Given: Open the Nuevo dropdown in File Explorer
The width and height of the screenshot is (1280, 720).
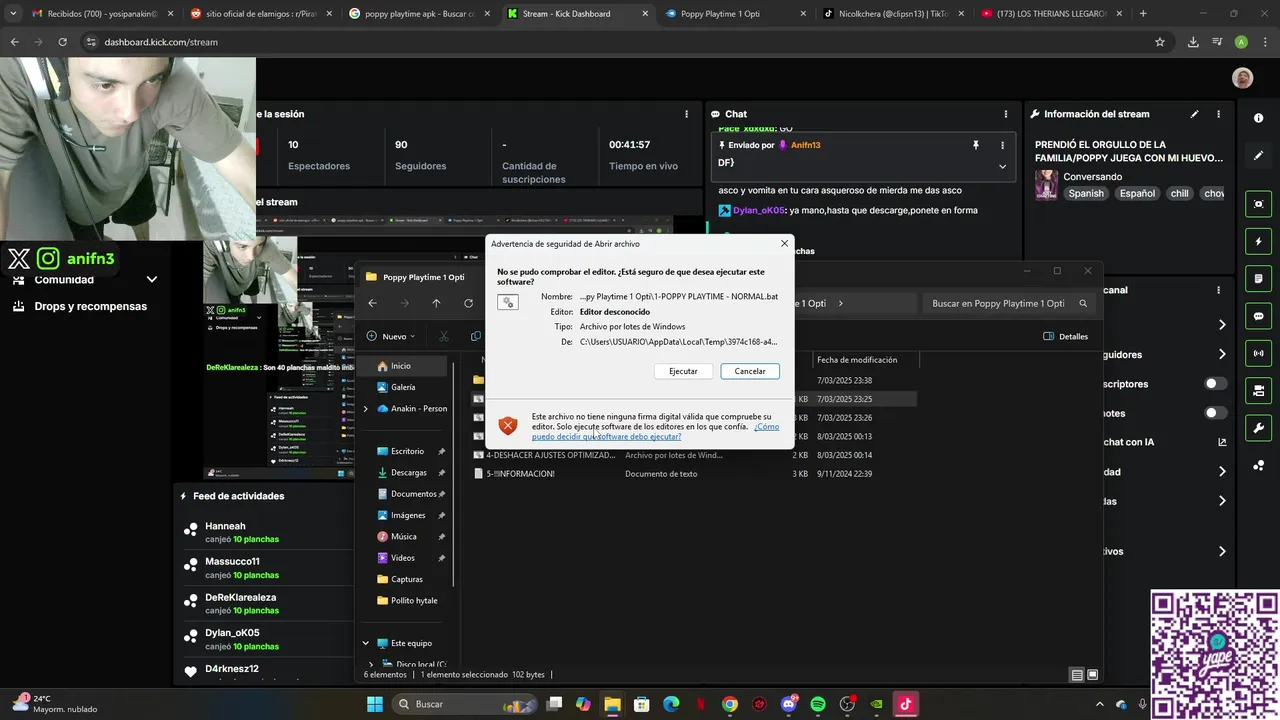Looking at the screenshot, I should pyautogui.click(x=391, y=336).
